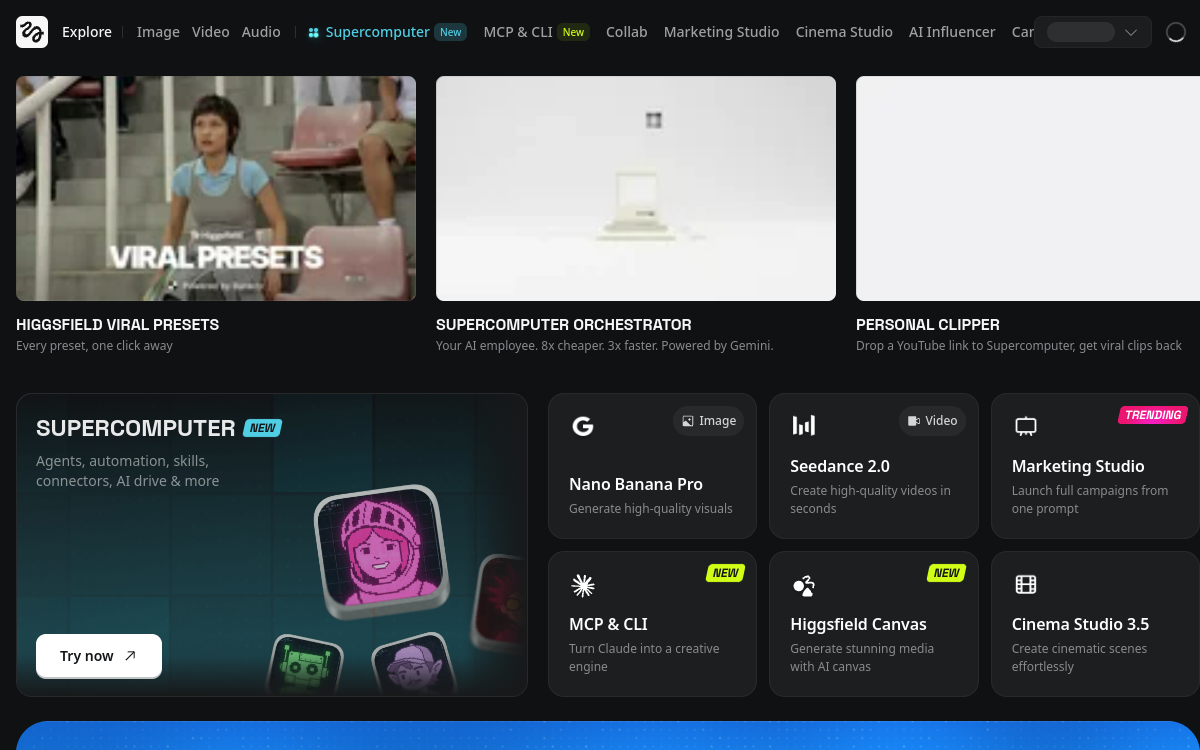Image resolution: width=1200 pixels, height=750 pixels.
Task: Click the New badge next to Supercomputer nav
Action: (451, 32)
